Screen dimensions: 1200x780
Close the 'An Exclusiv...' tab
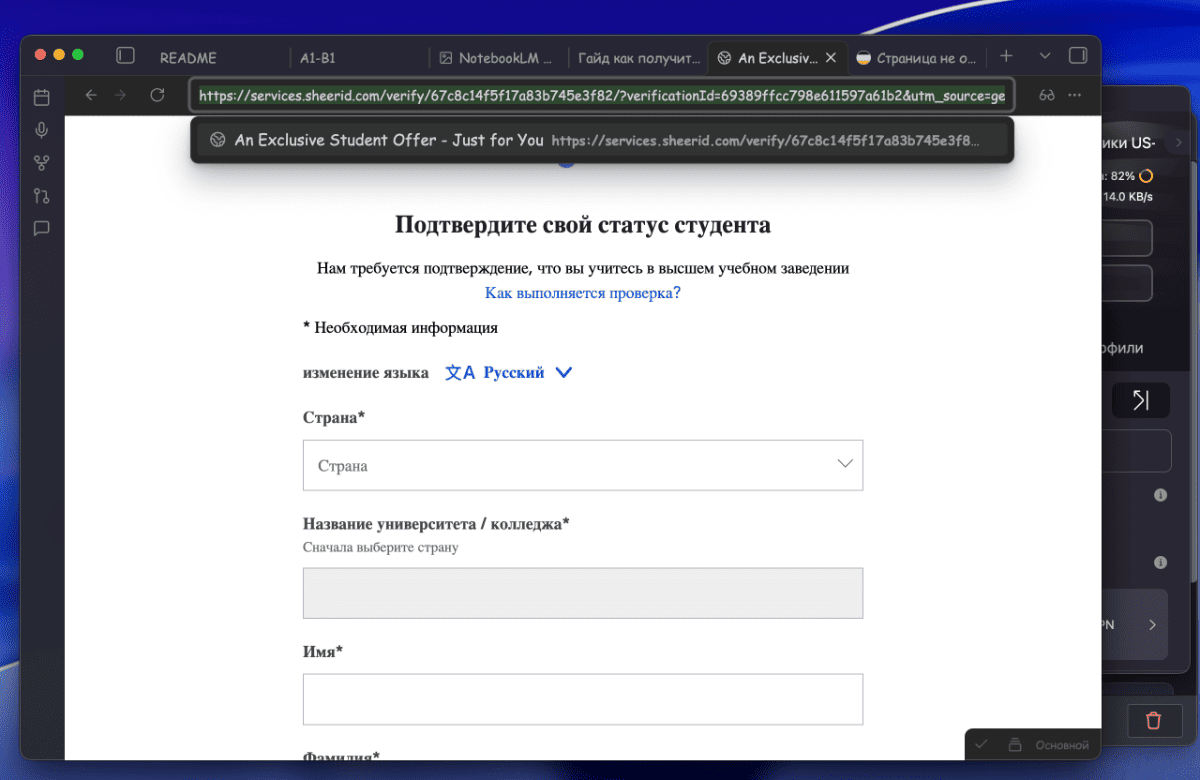point(830,58)
